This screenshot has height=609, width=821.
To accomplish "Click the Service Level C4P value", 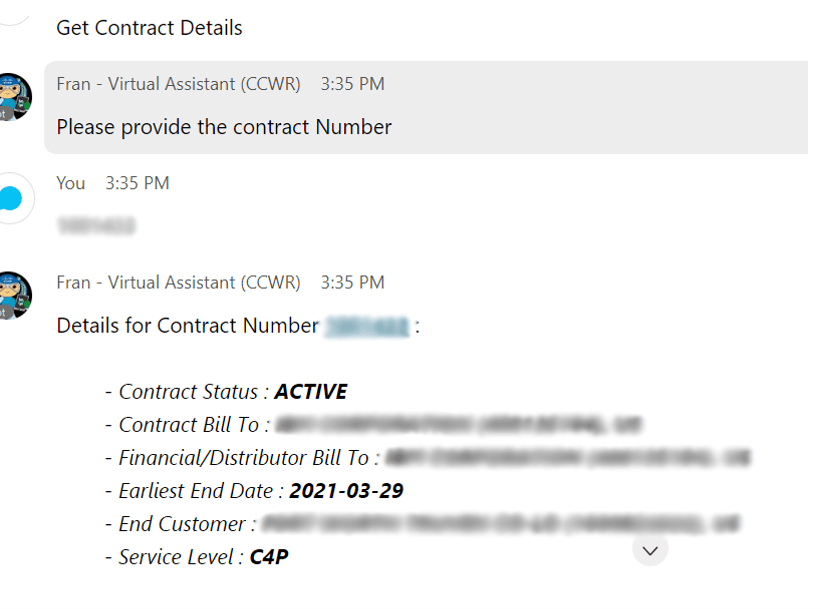I will (269, 557).
